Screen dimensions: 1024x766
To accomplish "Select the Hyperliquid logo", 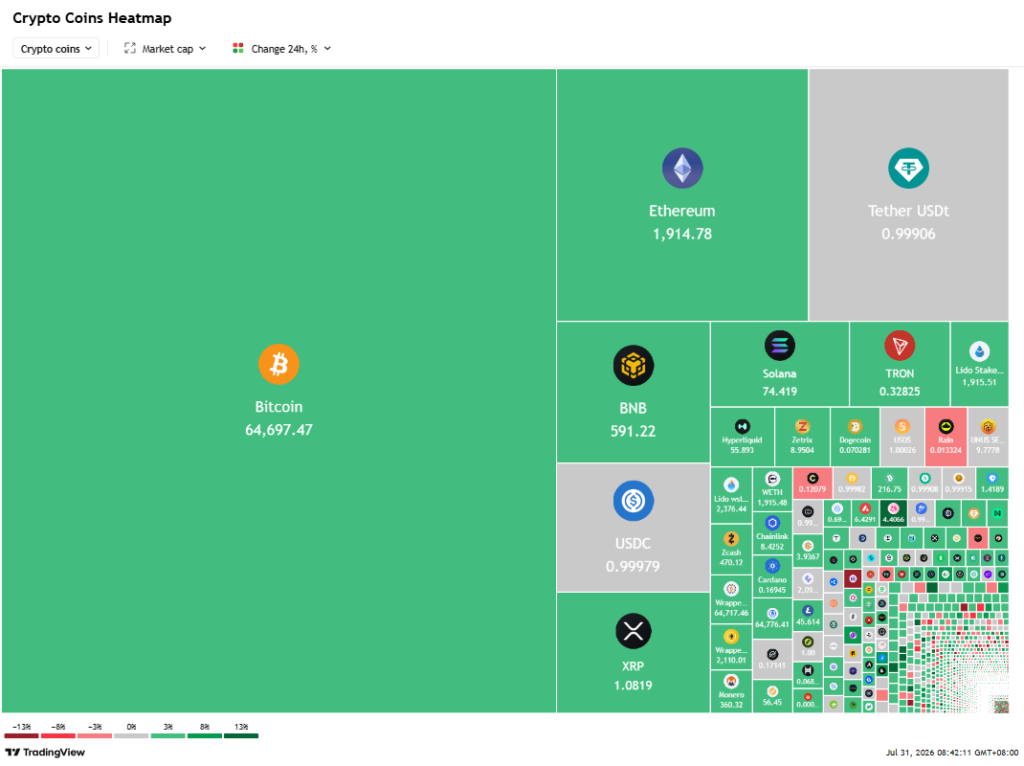I will pos(742,426).
